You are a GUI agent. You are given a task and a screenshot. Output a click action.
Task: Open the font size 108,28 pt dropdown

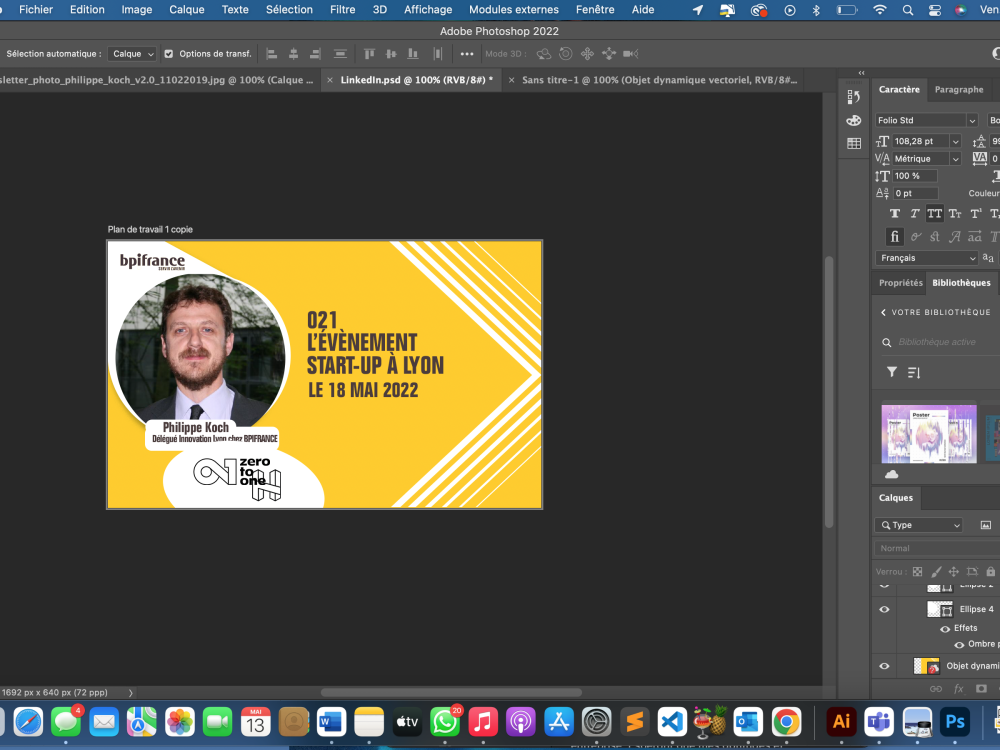[x=955, y=142]
